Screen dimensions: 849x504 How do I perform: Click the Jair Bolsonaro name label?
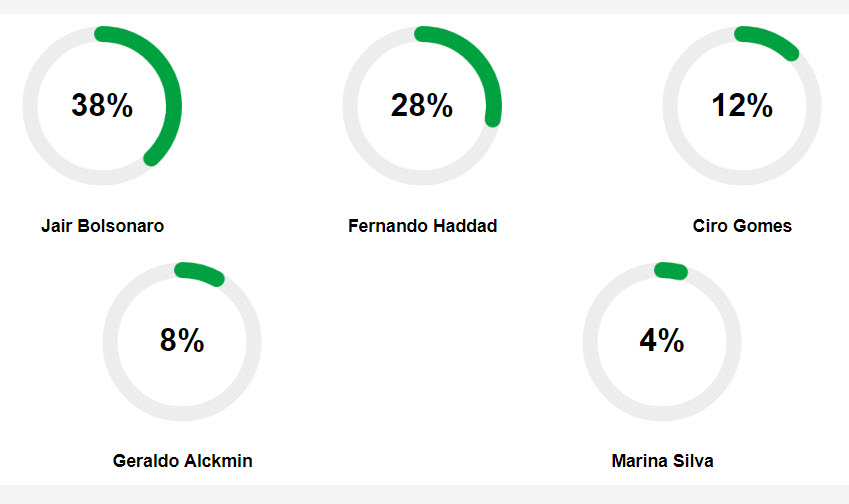point(102,226)
